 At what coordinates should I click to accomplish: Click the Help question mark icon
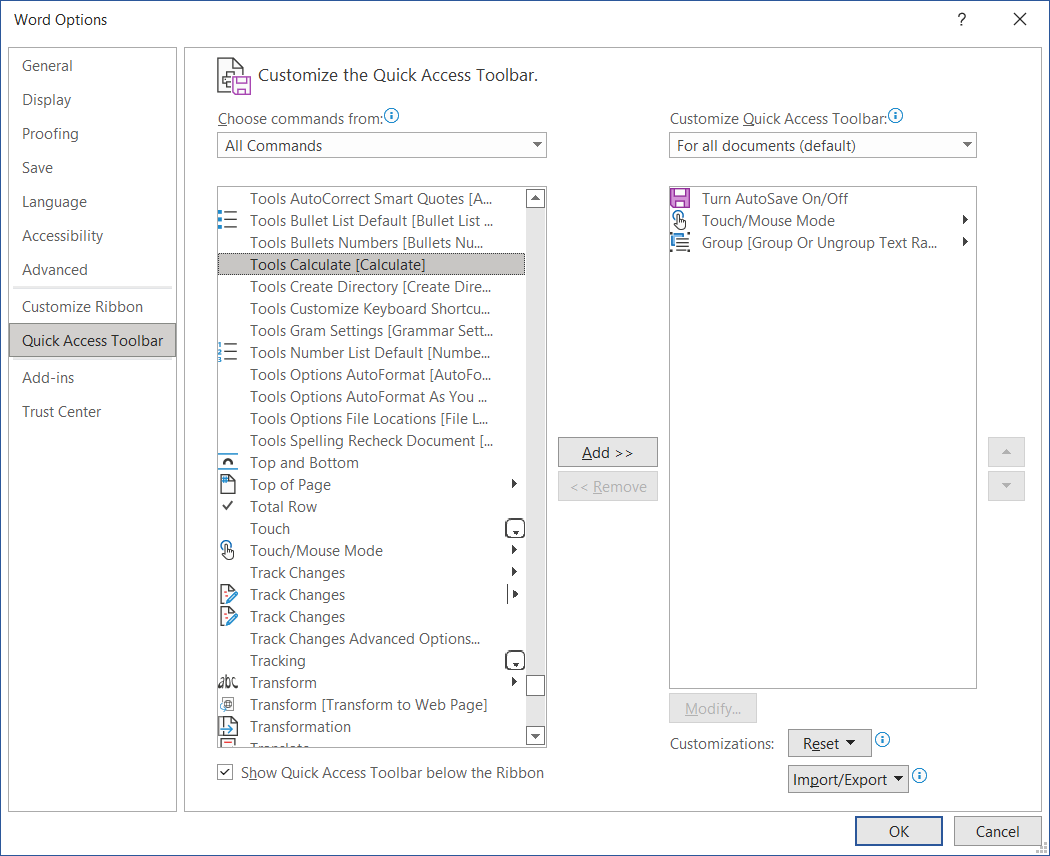pyautogui.click(x=962, y=19)
